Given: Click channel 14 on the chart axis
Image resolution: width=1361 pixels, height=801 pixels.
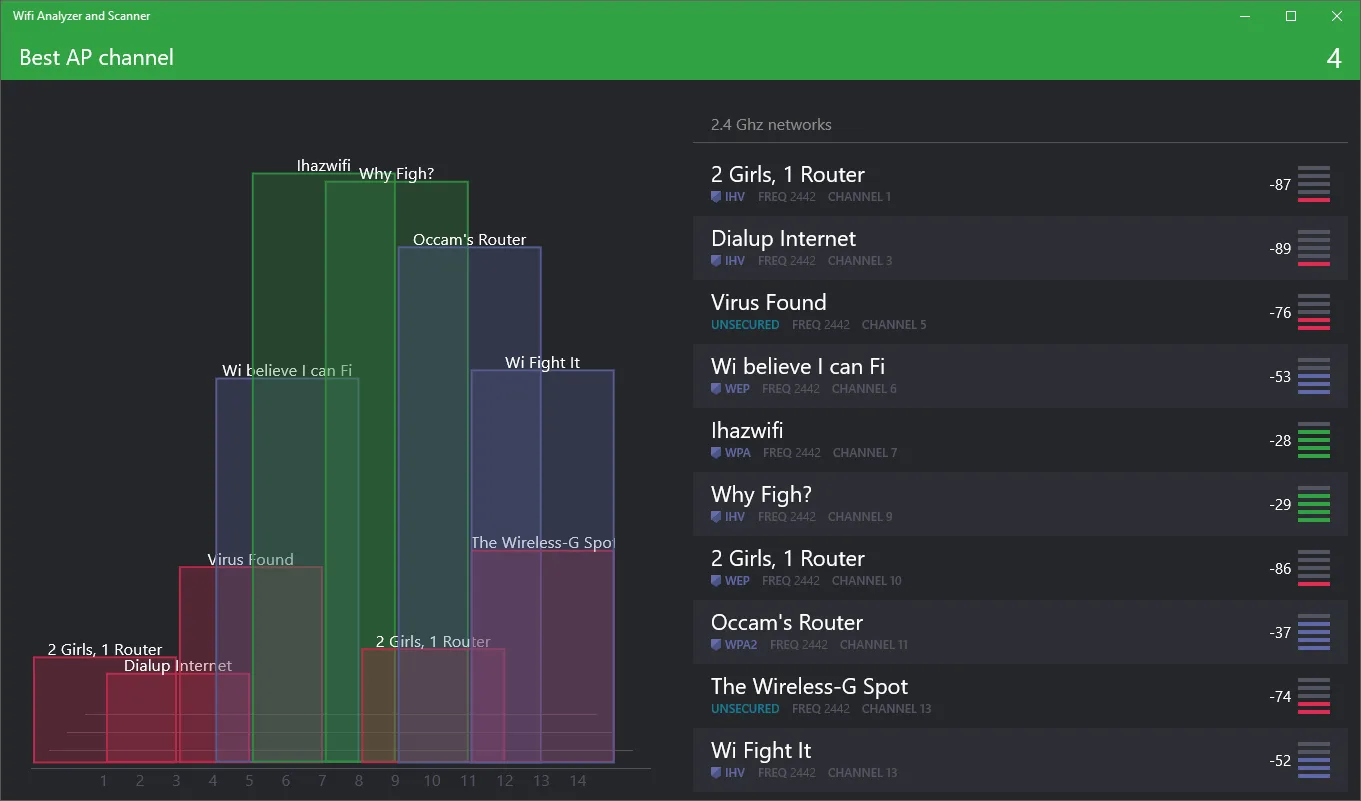Looking at the screenshot, I should pyautogui.click(x=578, y=781).
